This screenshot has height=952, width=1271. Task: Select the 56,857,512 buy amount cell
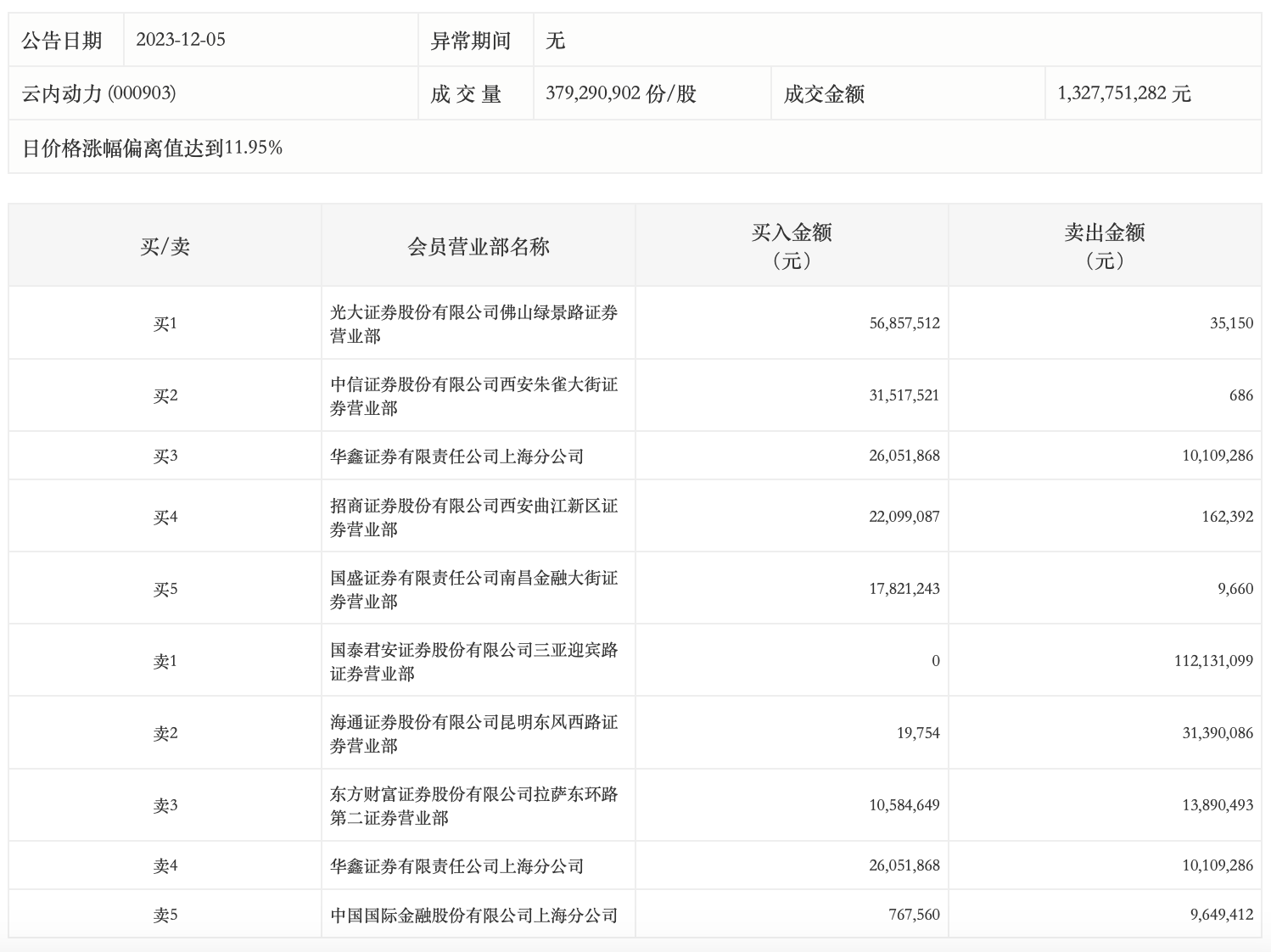tap(904, 323)
